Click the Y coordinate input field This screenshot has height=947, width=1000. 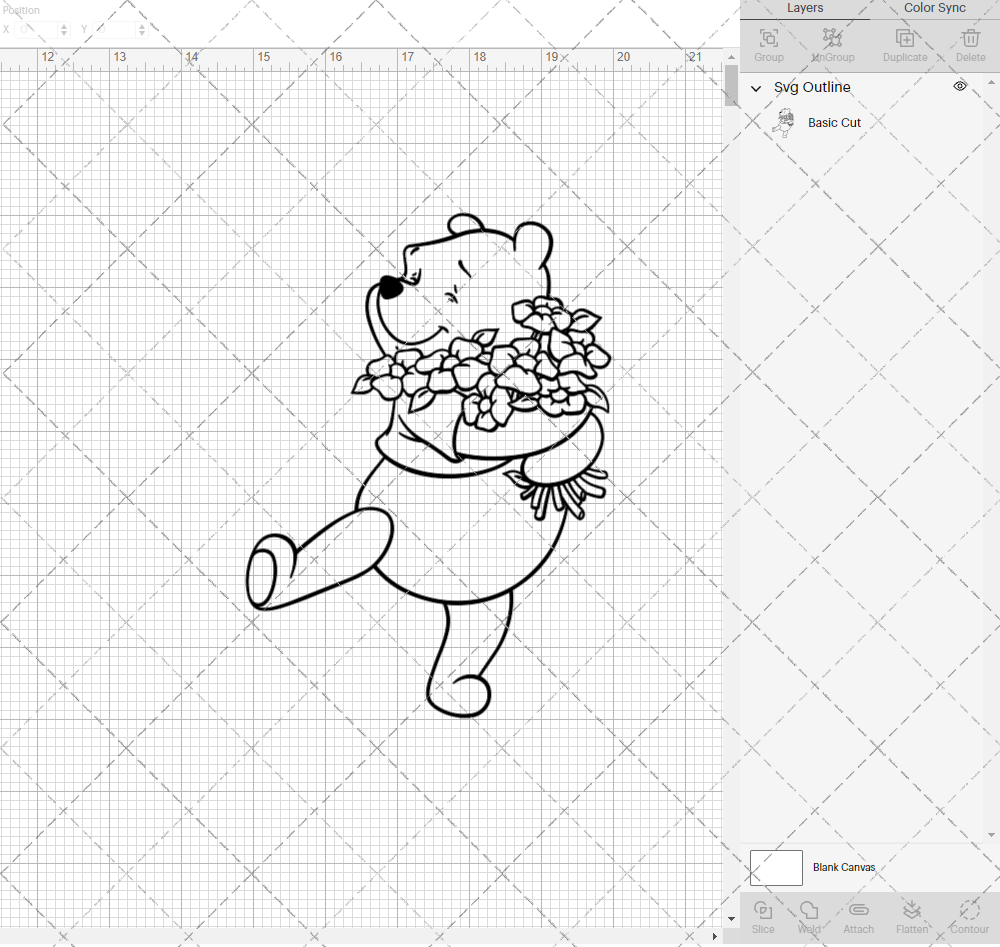tap(112, 29)
